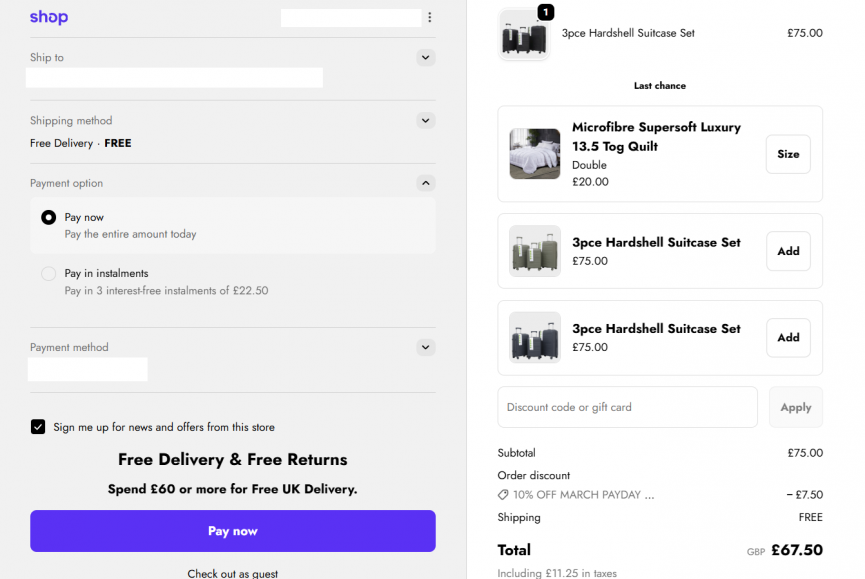
Task: Select Pay in instalments option
Action: [48, 273]
